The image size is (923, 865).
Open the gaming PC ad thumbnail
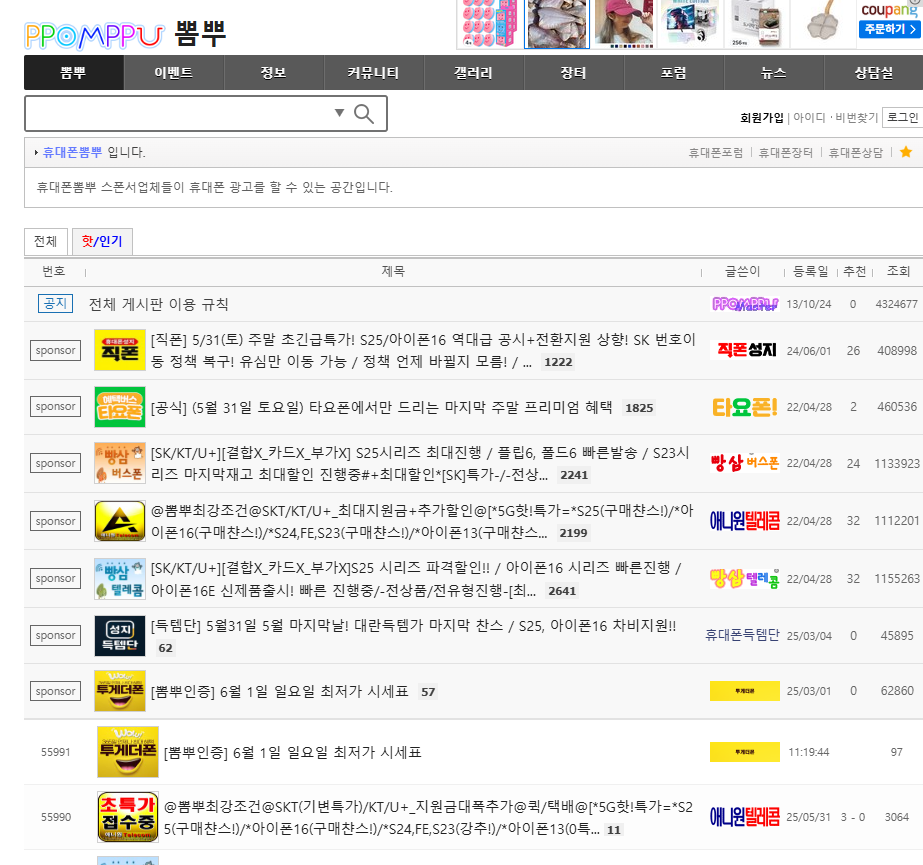(690, 24)
